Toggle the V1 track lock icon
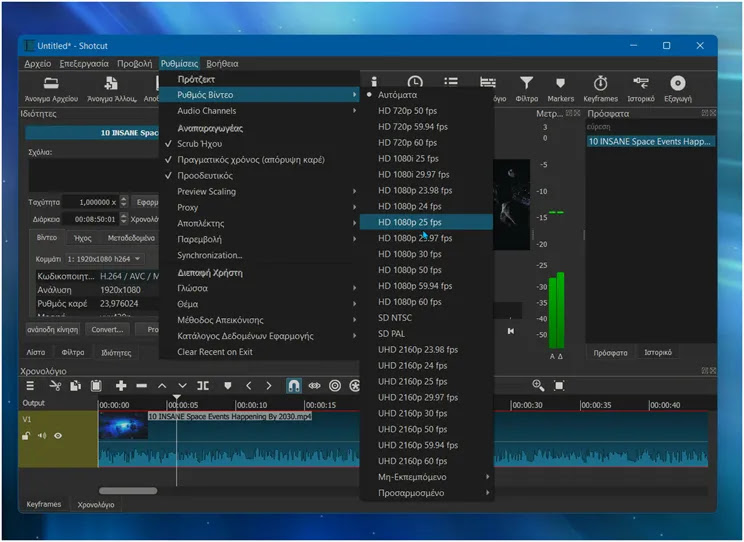This screenshot has width=744, height=542. pyautogui.click(x=26, y=436)
